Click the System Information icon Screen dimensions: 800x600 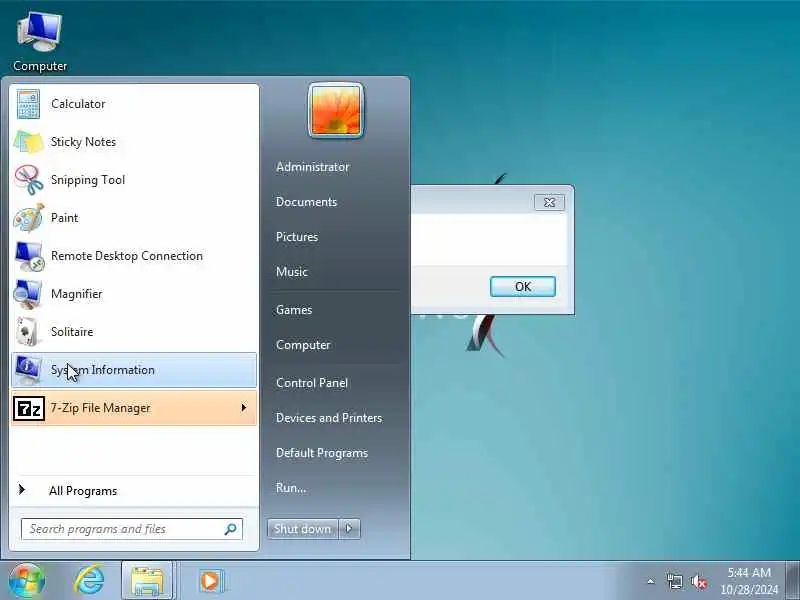click(x=28, y=370)
